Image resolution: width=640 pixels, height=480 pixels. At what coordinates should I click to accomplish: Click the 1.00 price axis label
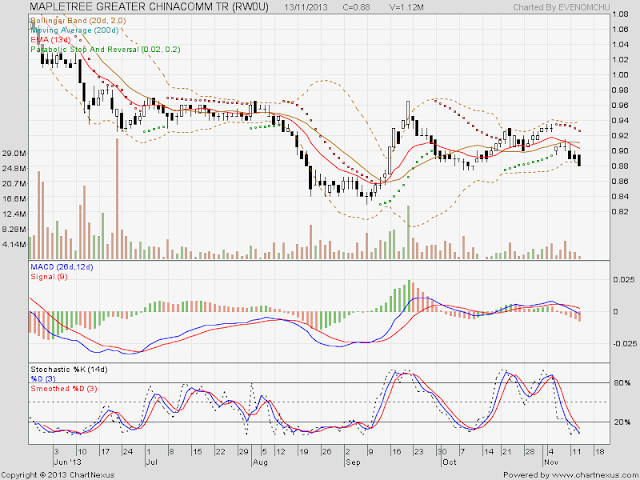coord(620,75)
